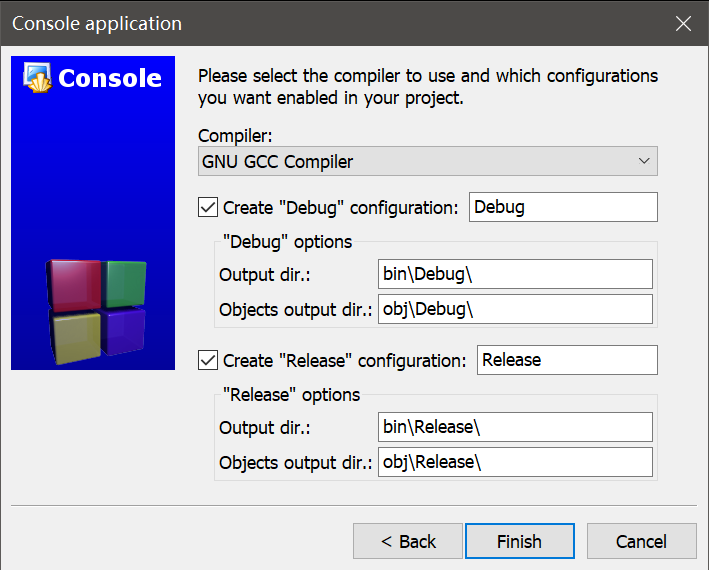Click the Debug configuration name field
Image resolution: width=709 pixels, height=570 pixels.
point(563,207)
